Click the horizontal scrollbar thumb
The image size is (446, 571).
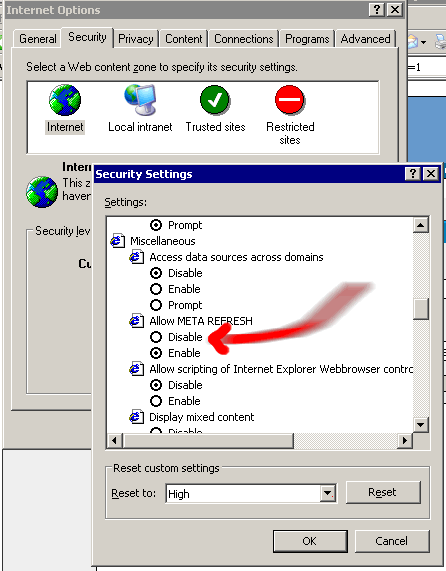pyautogui.click(x=208, y=441)
